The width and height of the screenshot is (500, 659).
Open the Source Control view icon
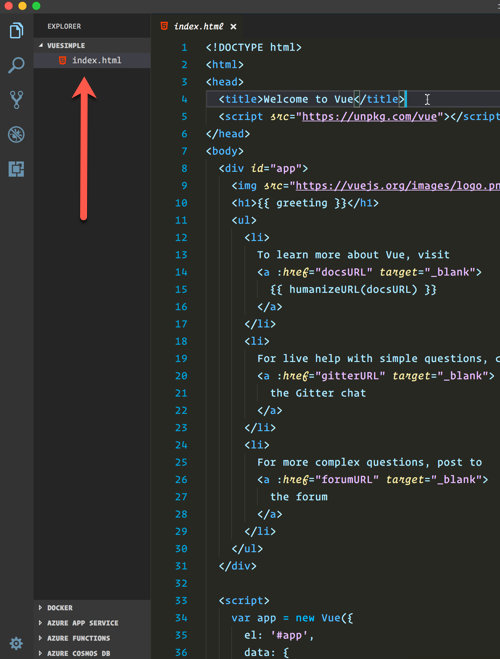(x=16, y=100)
